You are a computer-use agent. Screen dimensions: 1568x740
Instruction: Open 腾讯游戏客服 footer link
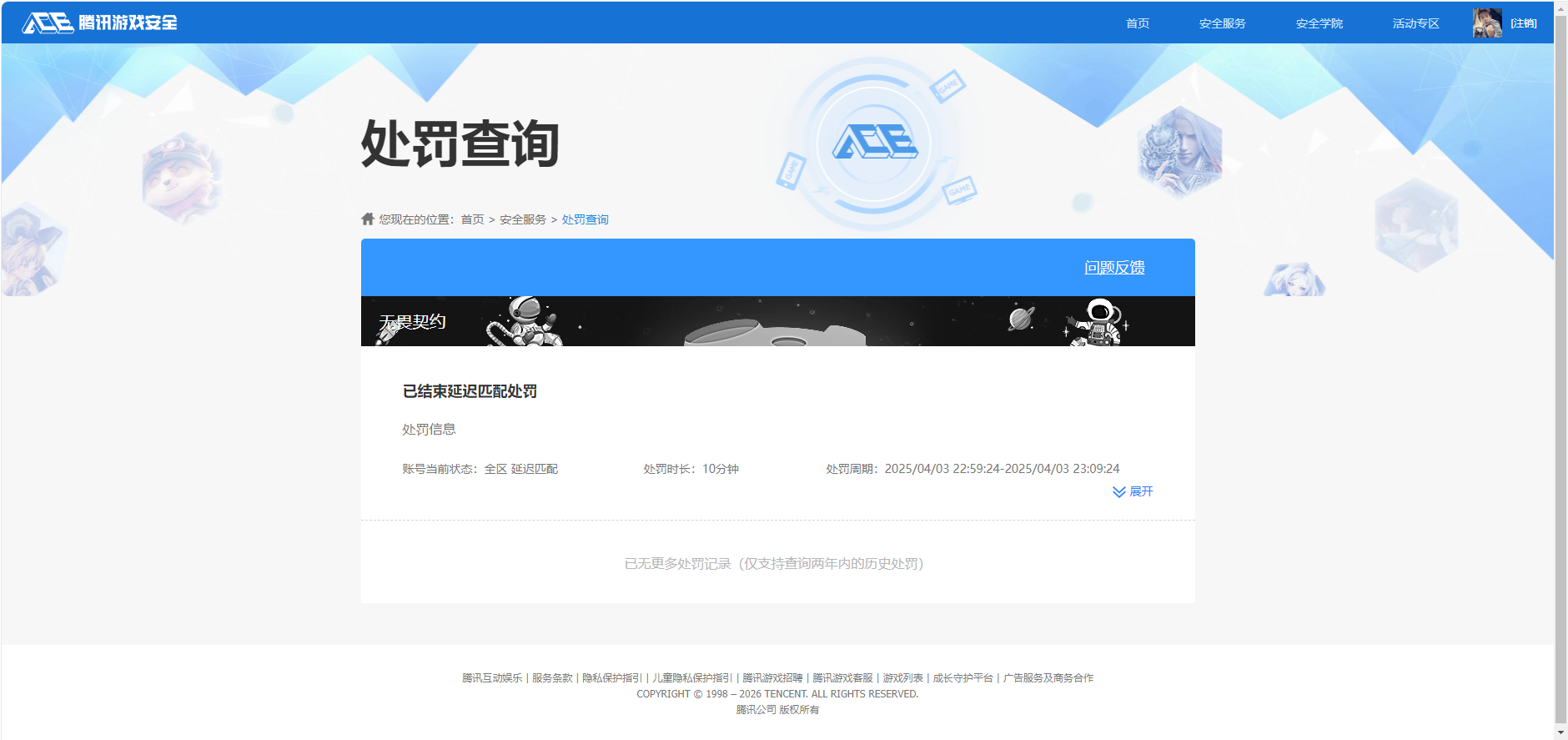(x=842, y=678)
